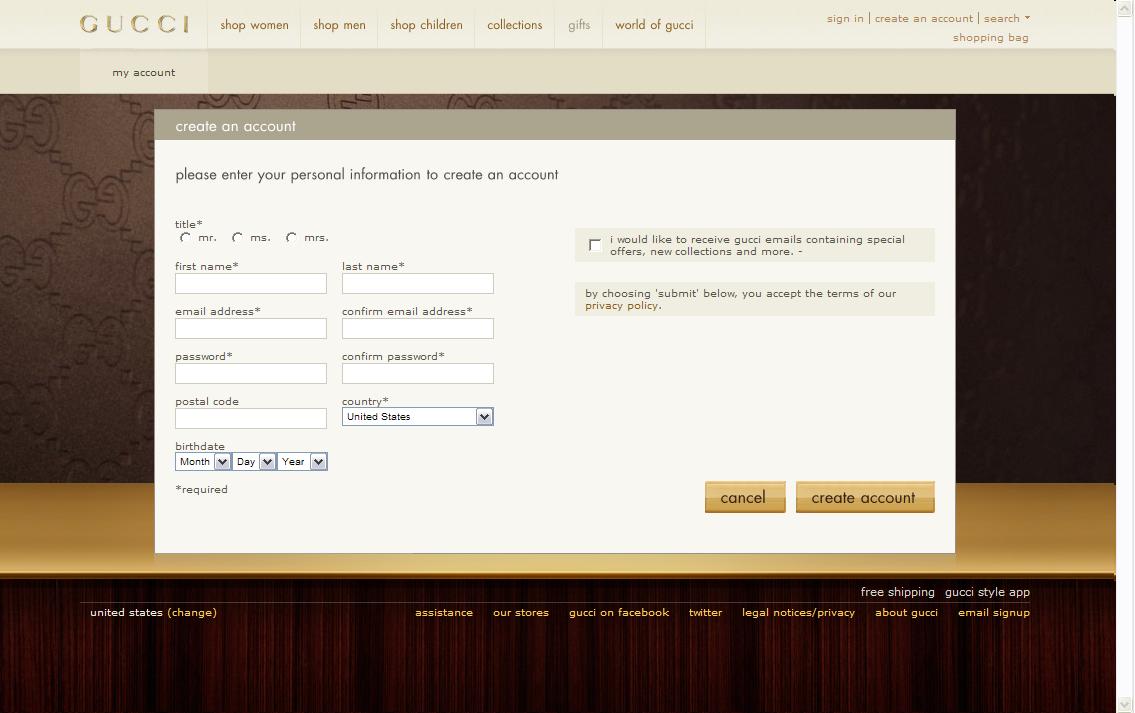Image resolution: width=1135 pixels, height=713 pixels.
Task: Open the birthdate Month dropdown
Action: 203,462
